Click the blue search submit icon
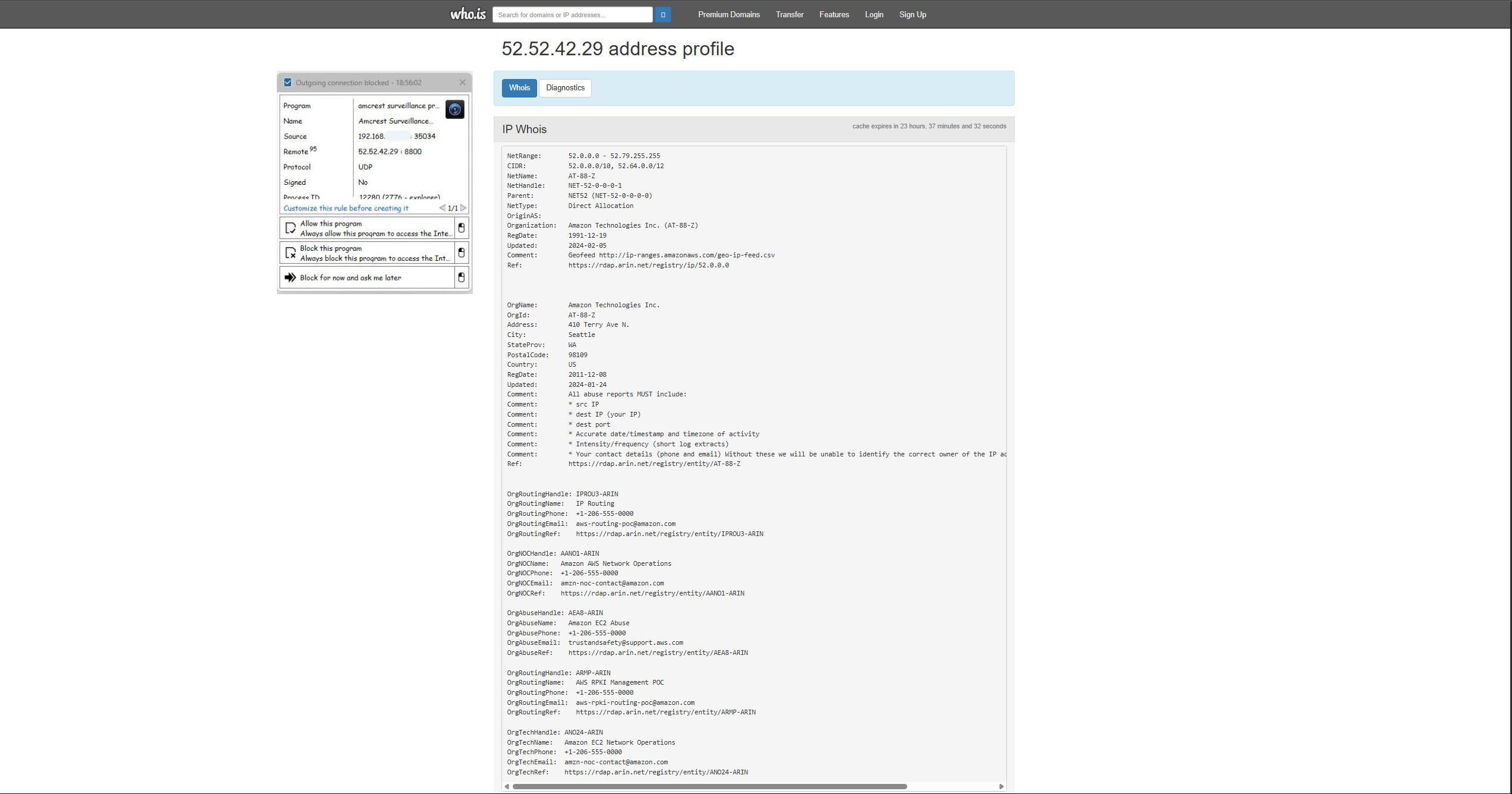Image resolution: width=1512 pixels, height=794 pixels. coord(662,15)
